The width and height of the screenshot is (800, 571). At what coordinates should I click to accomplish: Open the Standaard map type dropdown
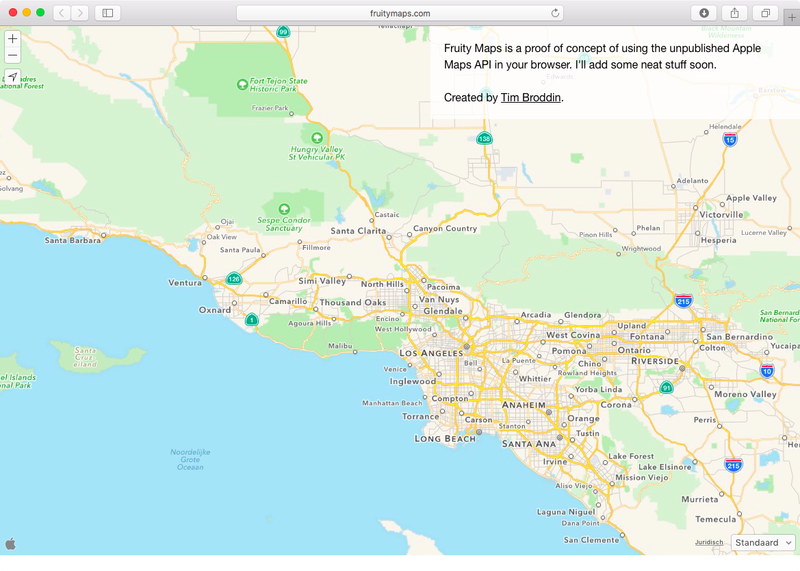click(763, 542)
